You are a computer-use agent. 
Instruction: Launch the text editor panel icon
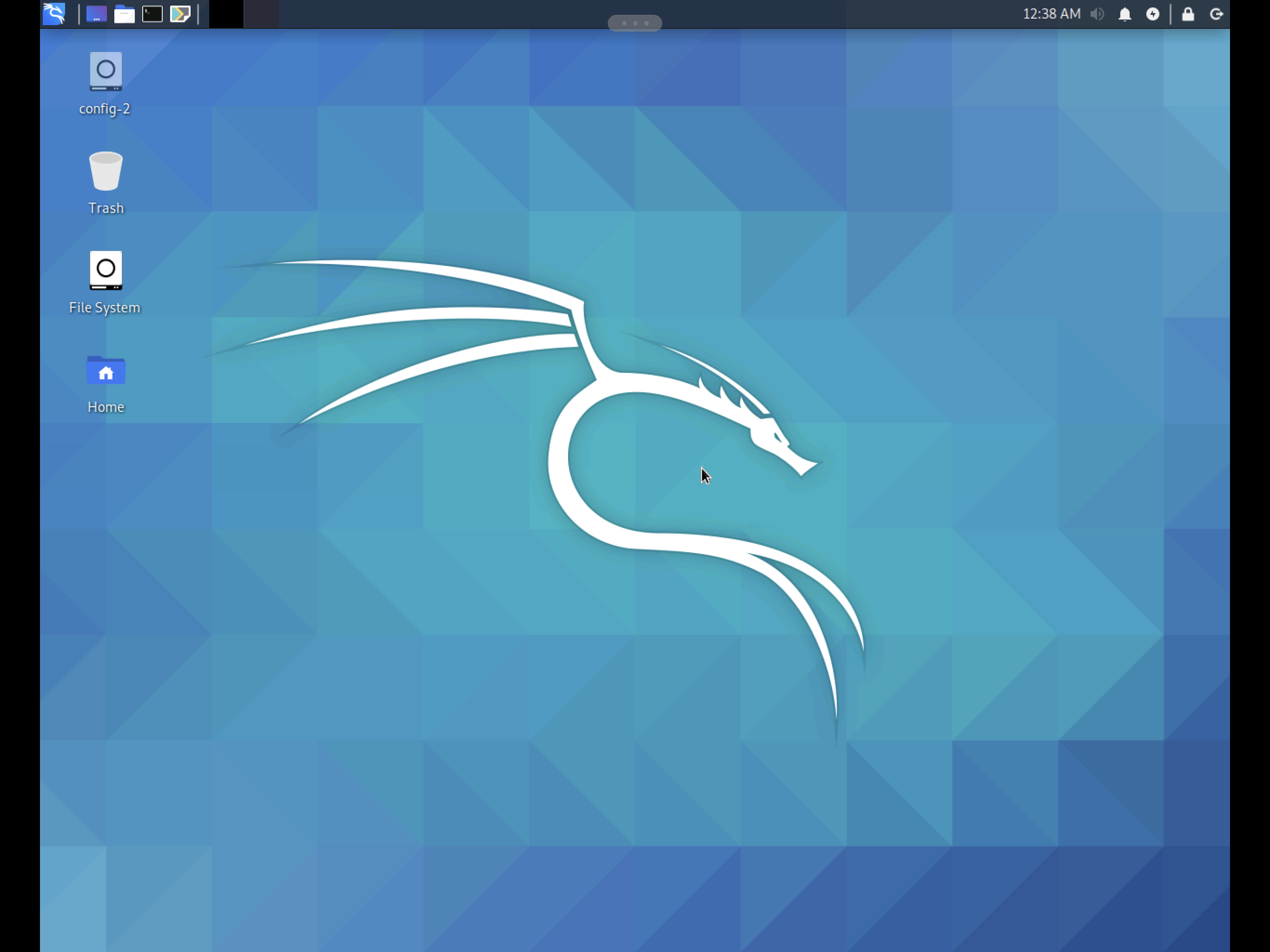tap(180, 14)
